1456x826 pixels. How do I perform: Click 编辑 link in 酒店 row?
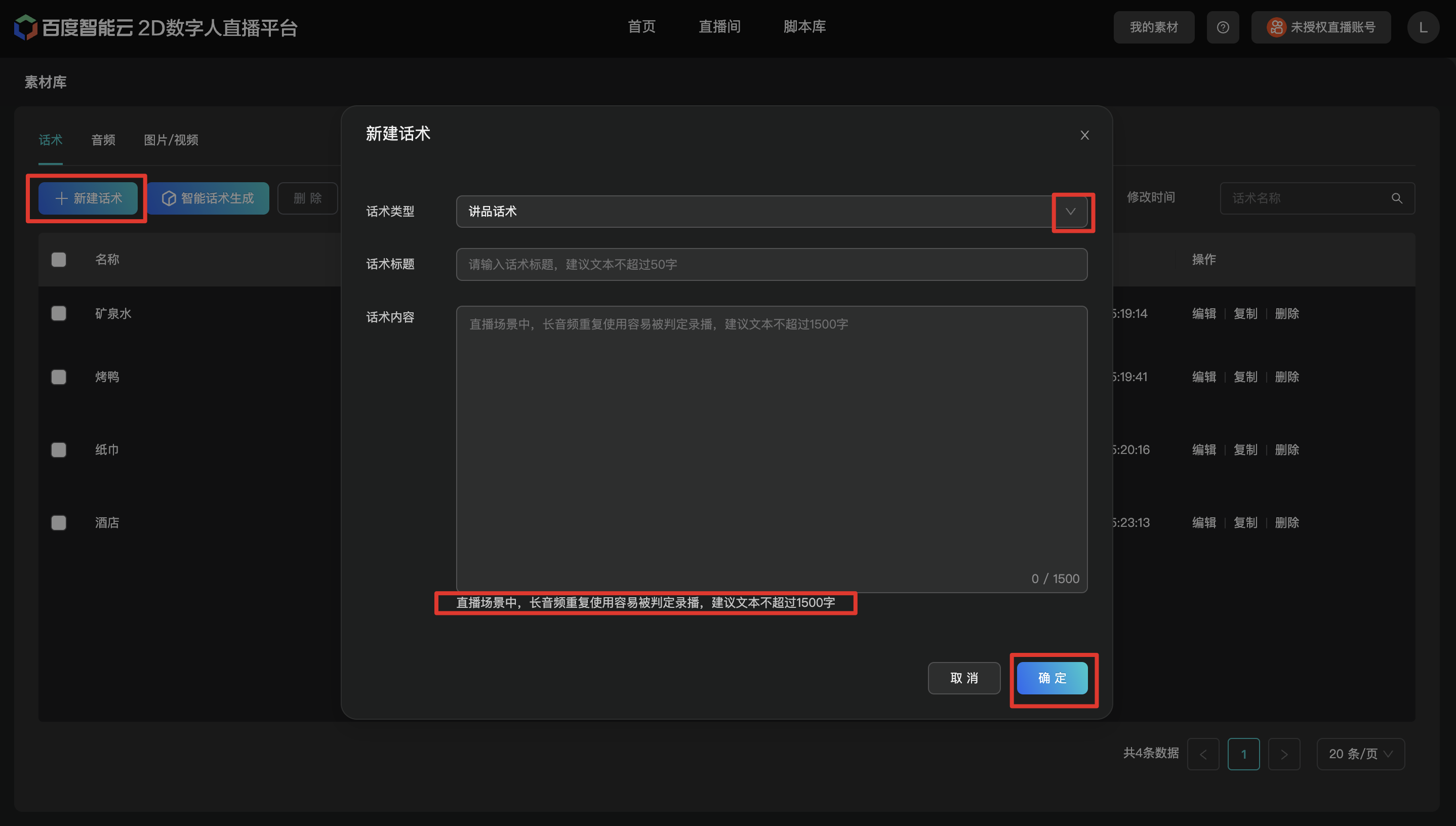point(1204,522)
